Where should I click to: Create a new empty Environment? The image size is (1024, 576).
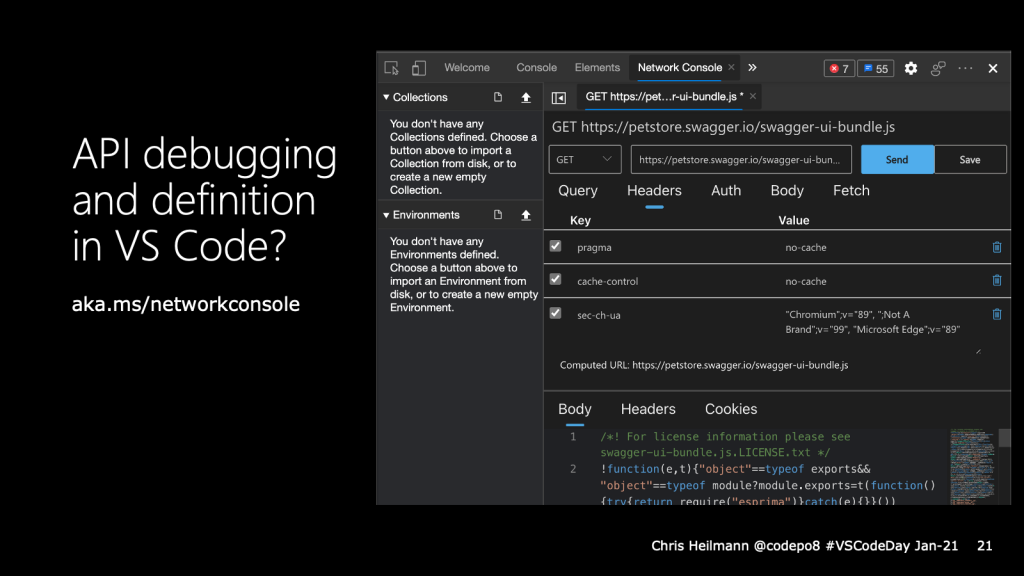[498, 215]
